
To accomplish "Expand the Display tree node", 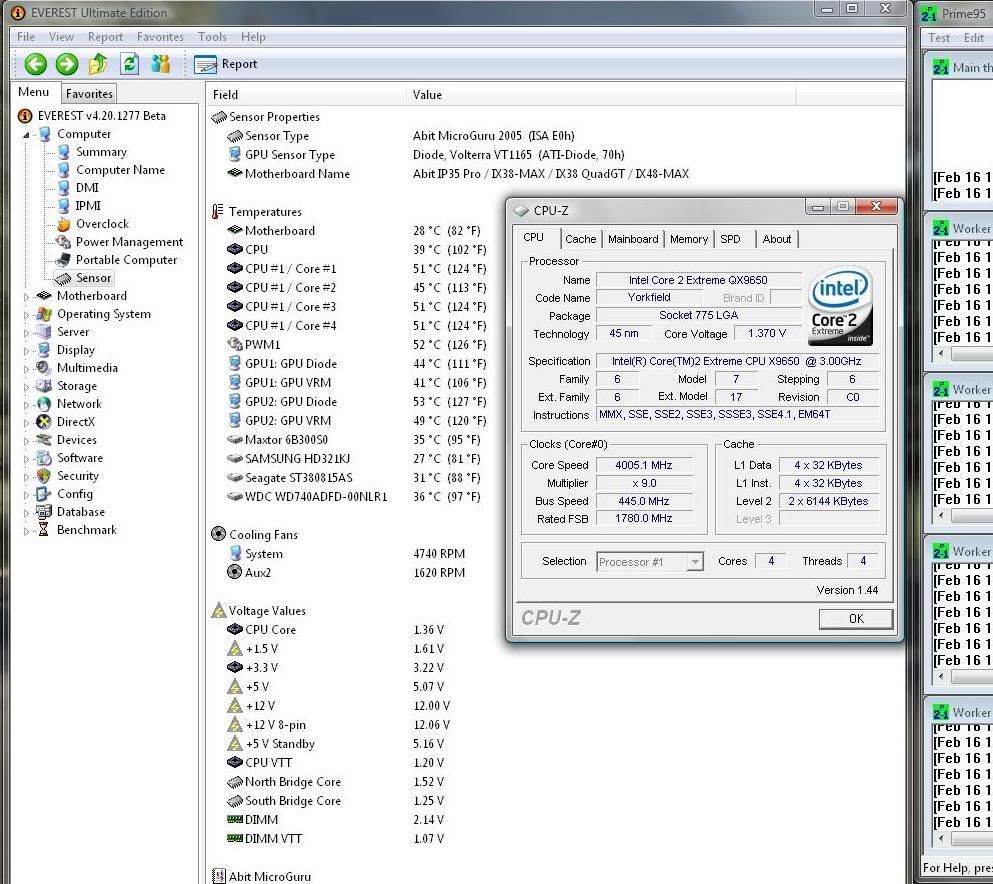I will coord(27,350).
